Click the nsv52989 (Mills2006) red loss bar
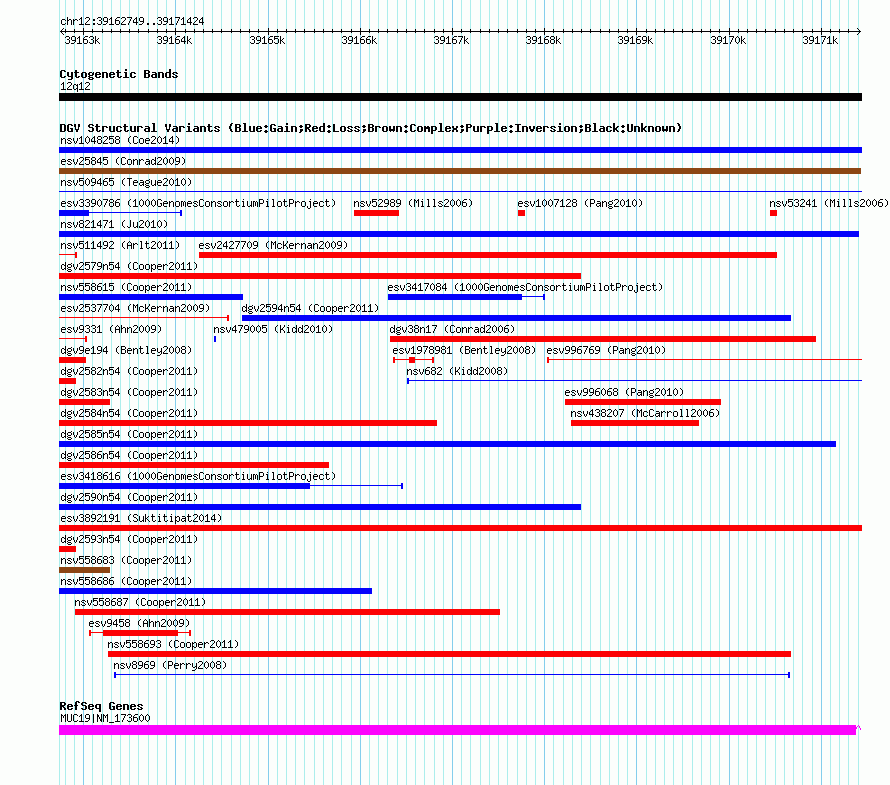 coord(376,213)
